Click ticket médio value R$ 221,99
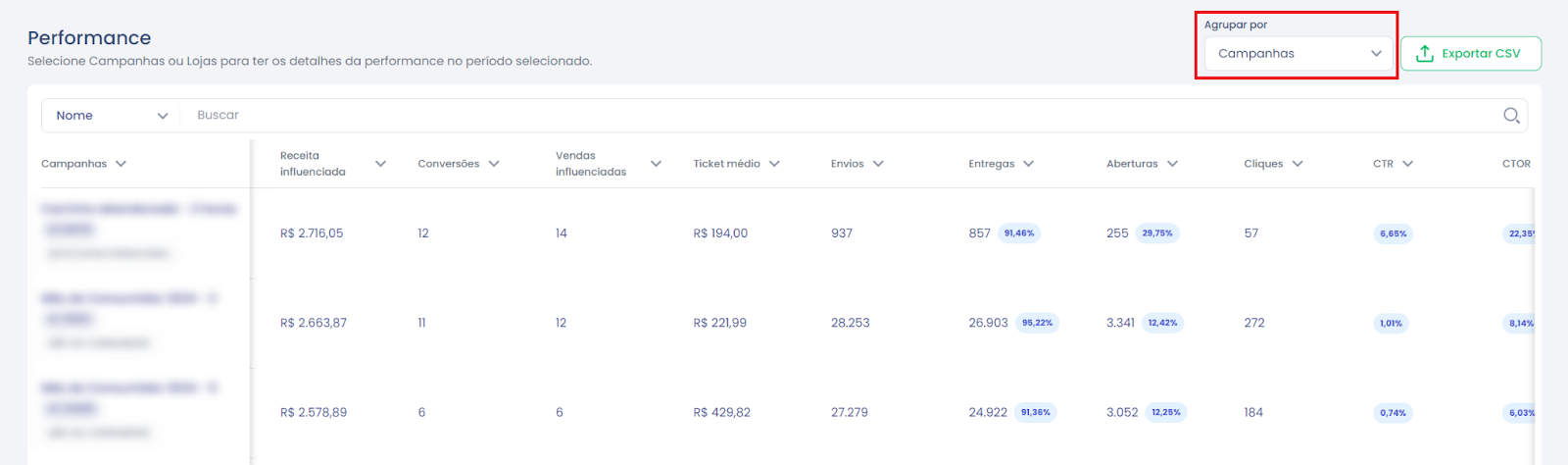 pyautogui.click(x=720, y=323)
